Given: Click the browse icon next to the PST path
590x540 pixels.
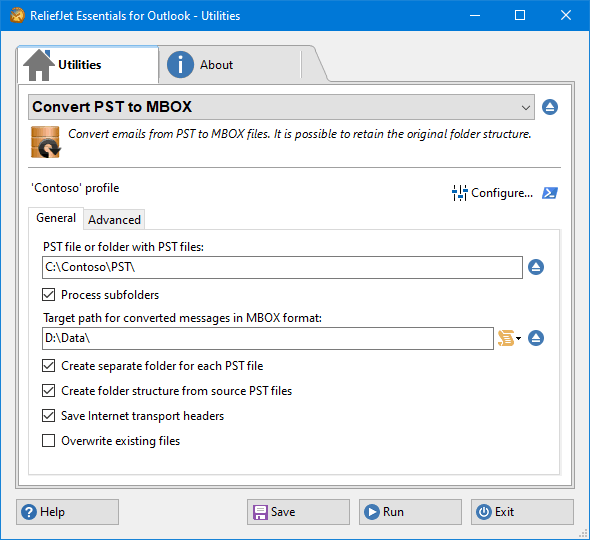Looking at the screenshot, I should (x=536, y=267).
